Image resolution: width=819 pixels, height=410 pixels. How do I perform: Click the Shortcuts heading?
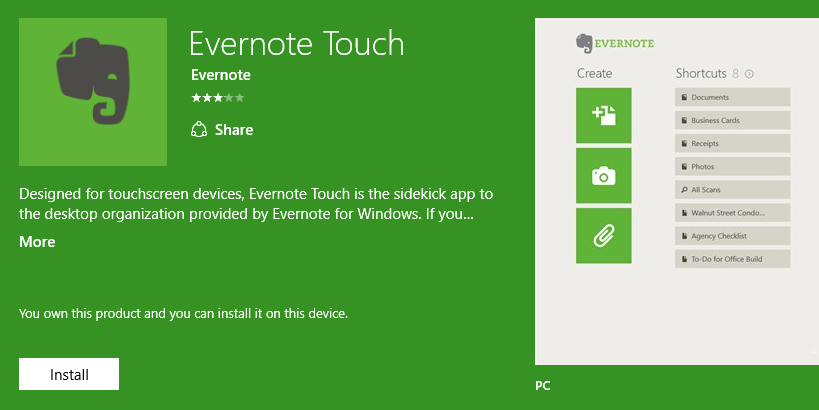point(701,73)
